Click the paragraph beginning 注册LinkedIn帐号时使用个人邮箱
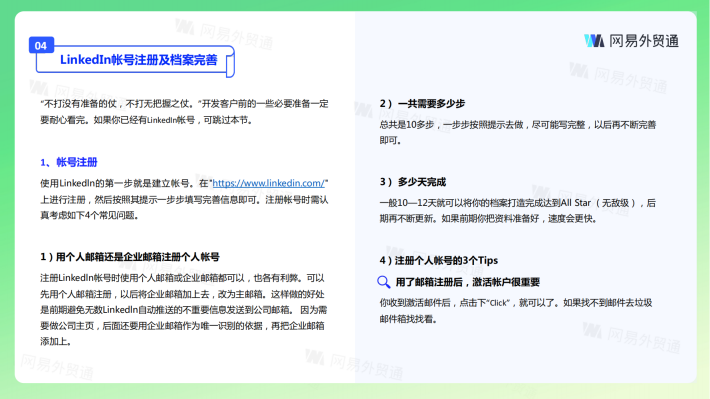 coord(183,310)
